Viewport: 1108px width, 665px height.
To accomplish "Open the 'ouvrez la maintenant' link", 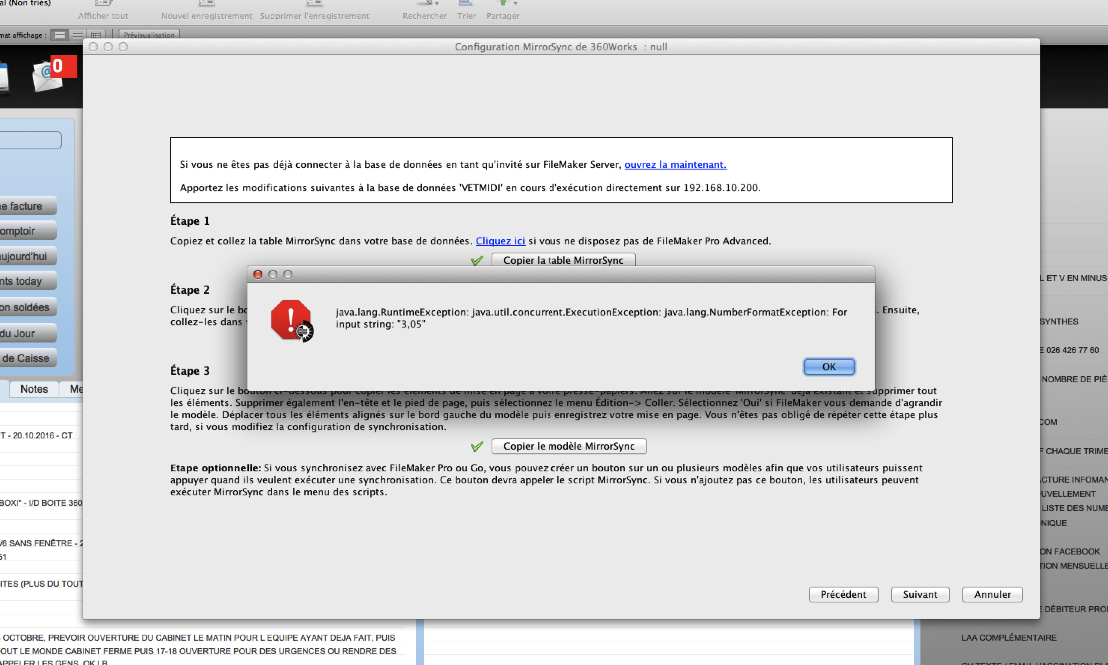I will (675, 165).
